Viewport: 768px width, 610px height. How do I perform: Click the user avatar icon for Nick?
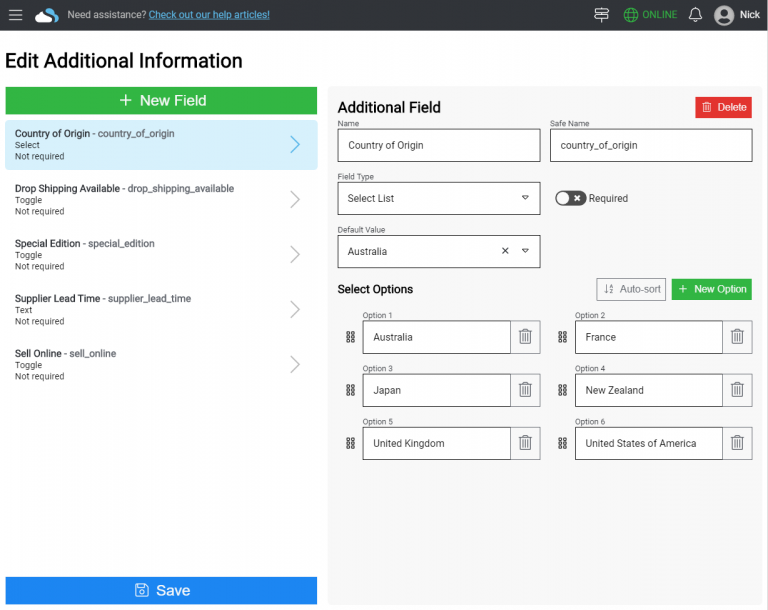click(724, 15)
